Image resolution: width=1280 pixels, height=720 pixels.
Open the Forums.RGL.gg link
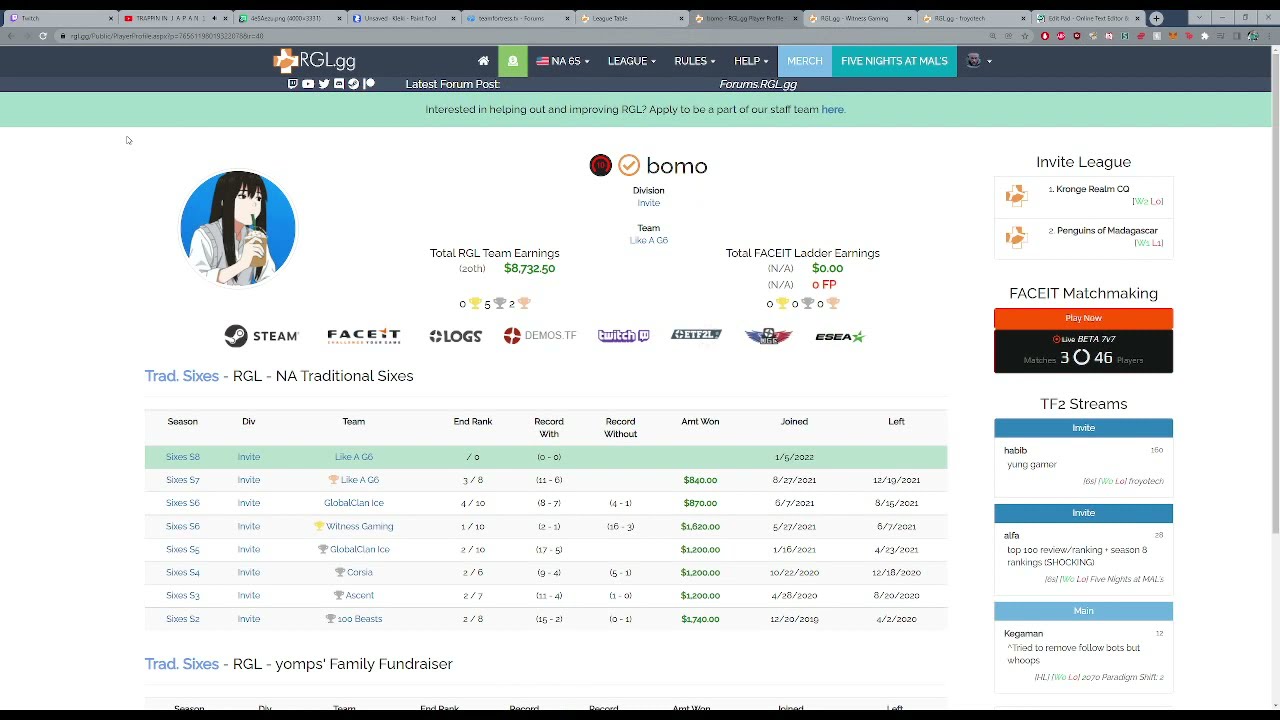[758, 84]
